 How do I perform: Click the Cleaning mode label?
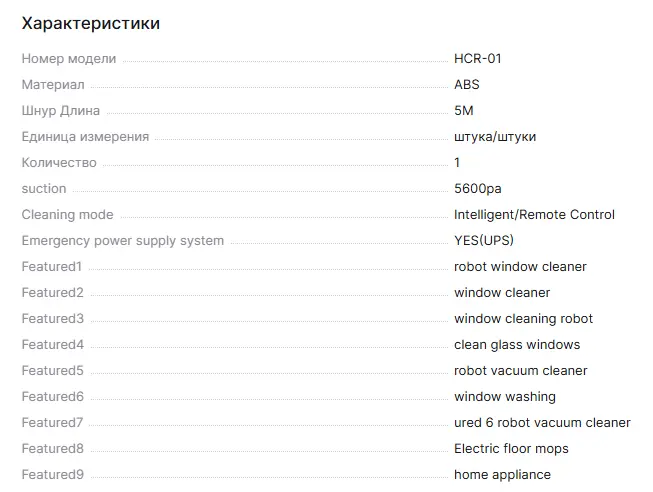coord(67,215)
